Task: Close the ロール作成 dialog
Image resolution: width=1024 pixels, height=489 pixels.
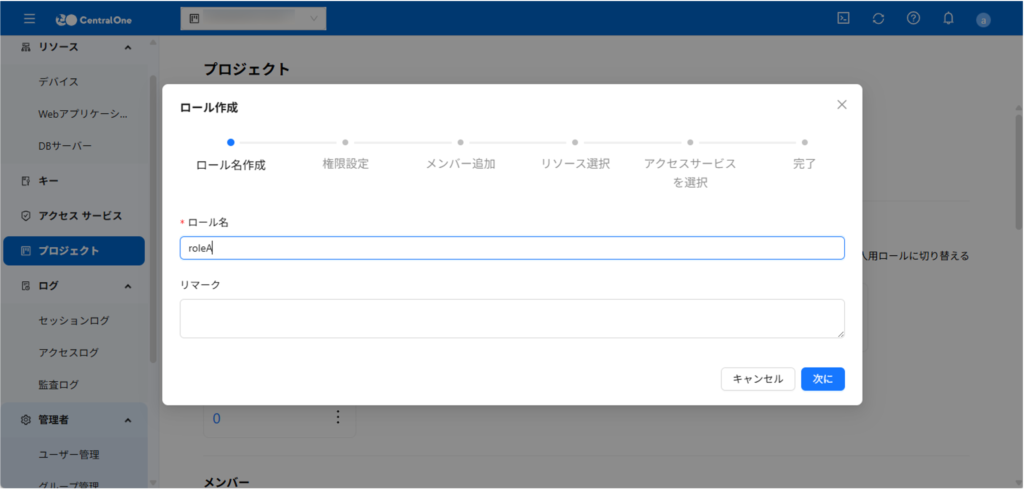Action: click(x=841, y=104)
